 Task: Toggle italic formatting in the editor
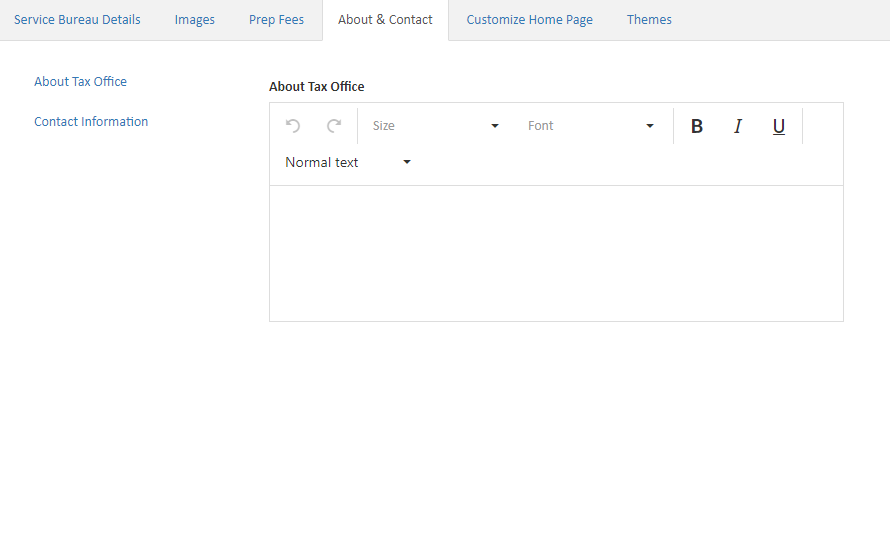point(738,126)
